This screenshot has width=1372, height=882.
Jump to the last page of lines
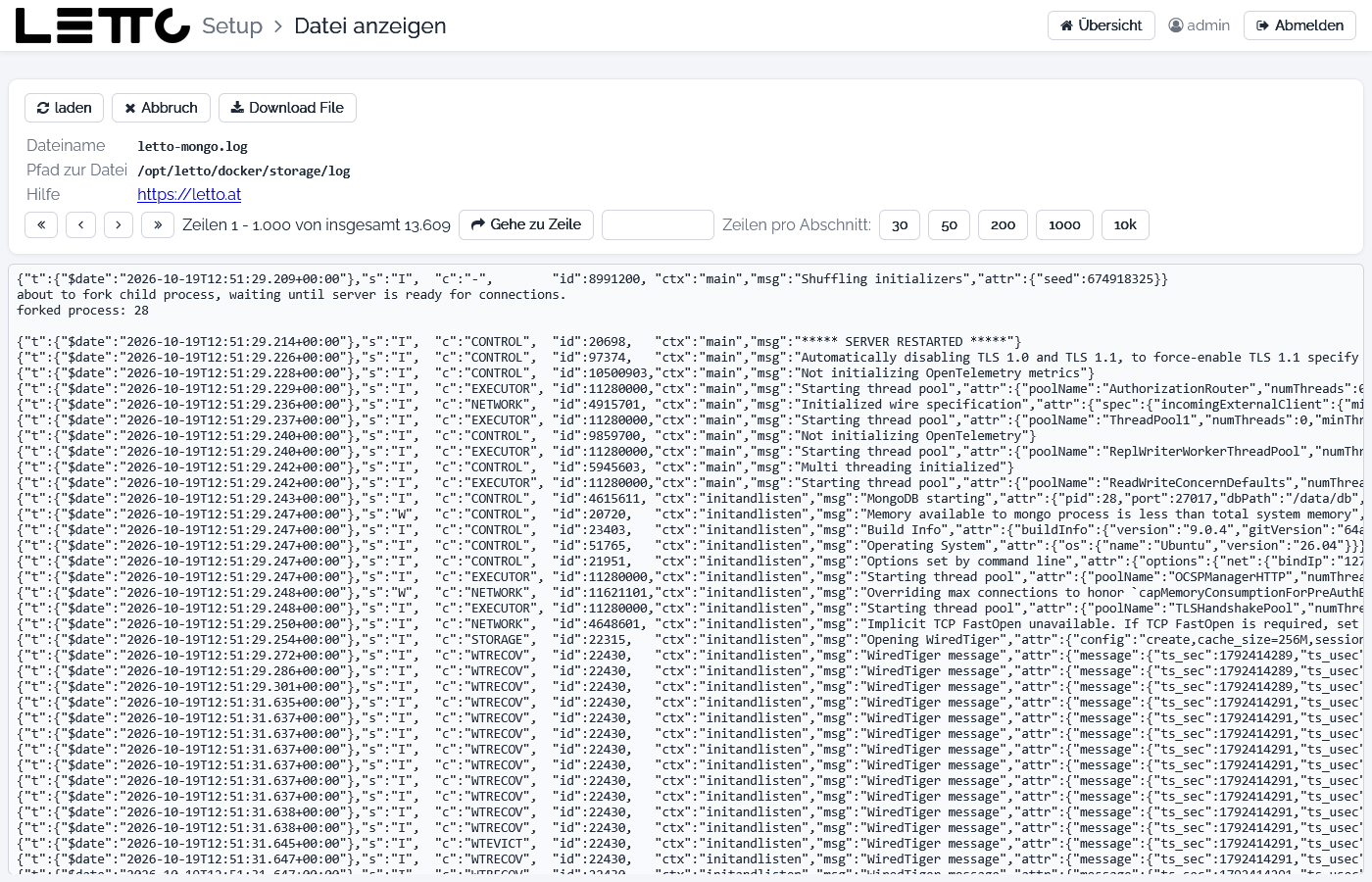(x=158, y=224)
